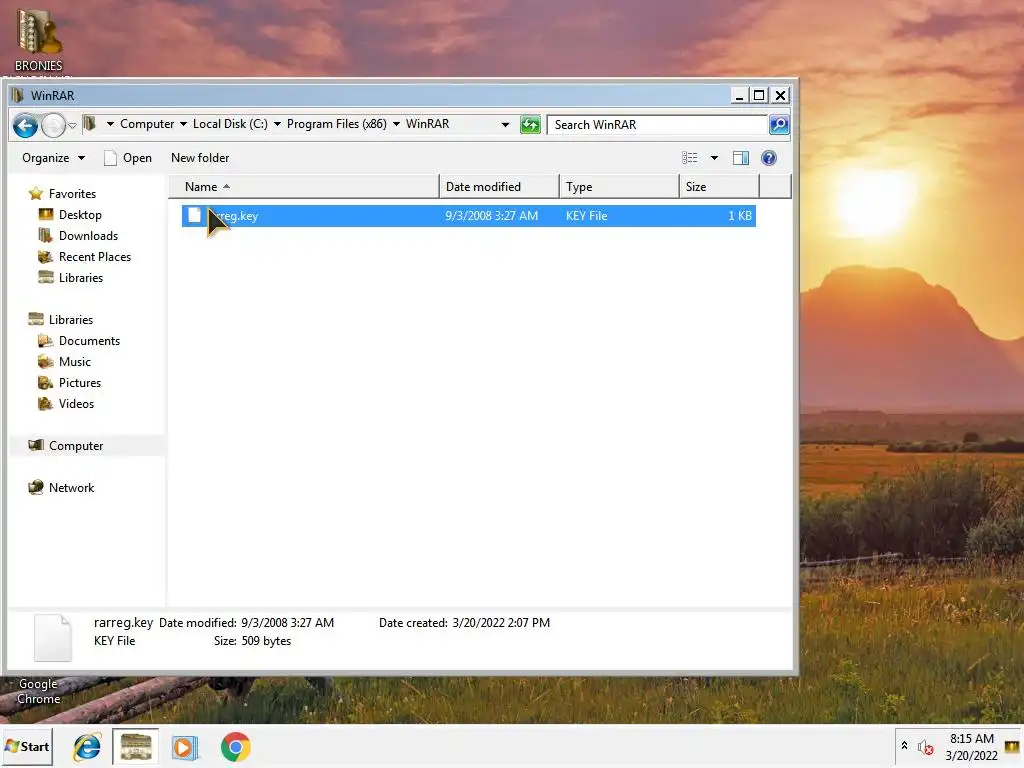Show hidden tray icons arrow
1024x768 pixels.
coord(904,746)
